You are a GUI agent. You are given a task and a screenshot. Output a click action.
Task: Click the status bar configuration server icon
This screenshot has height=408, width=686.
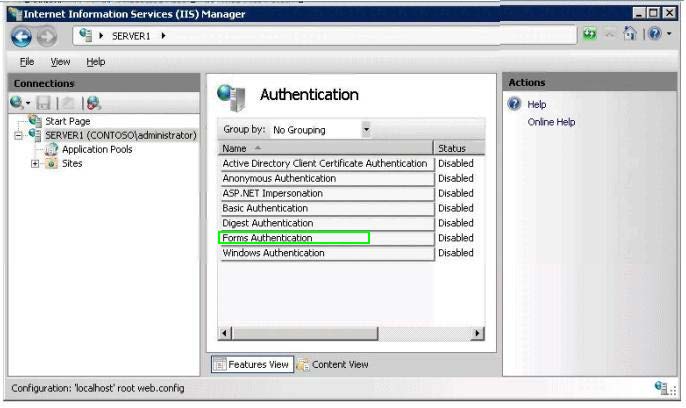pos(661,387)
